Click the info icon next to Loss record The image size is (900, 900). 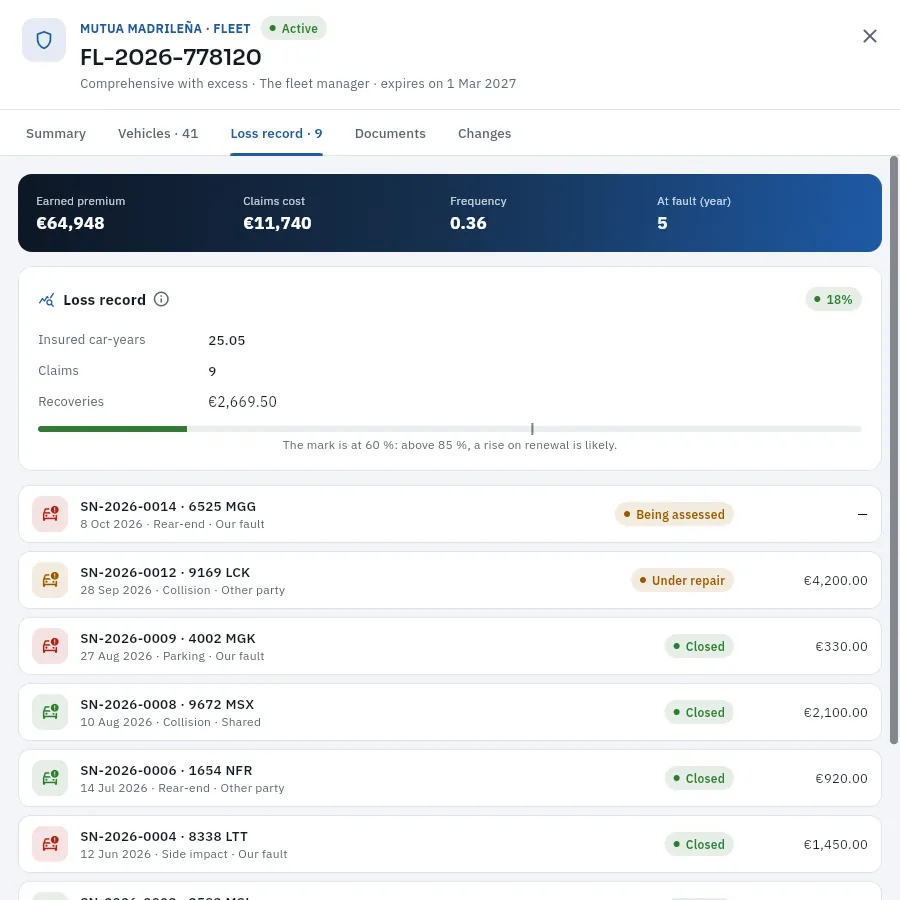click(161, 299)
